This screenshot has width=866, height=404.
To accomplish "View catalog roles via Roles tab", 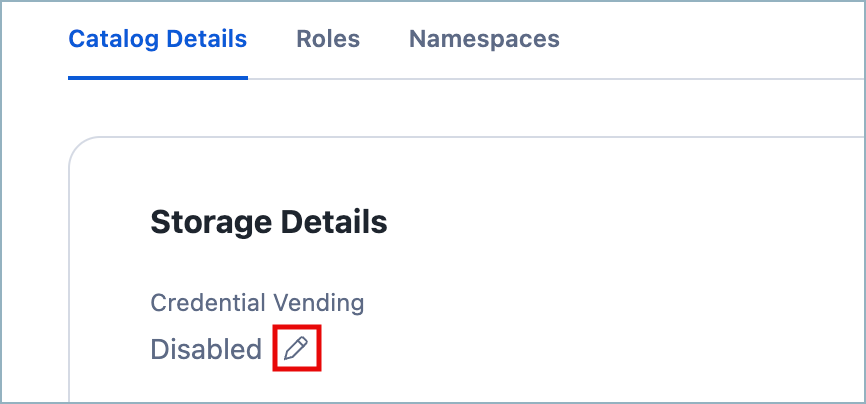I will 328,40.
